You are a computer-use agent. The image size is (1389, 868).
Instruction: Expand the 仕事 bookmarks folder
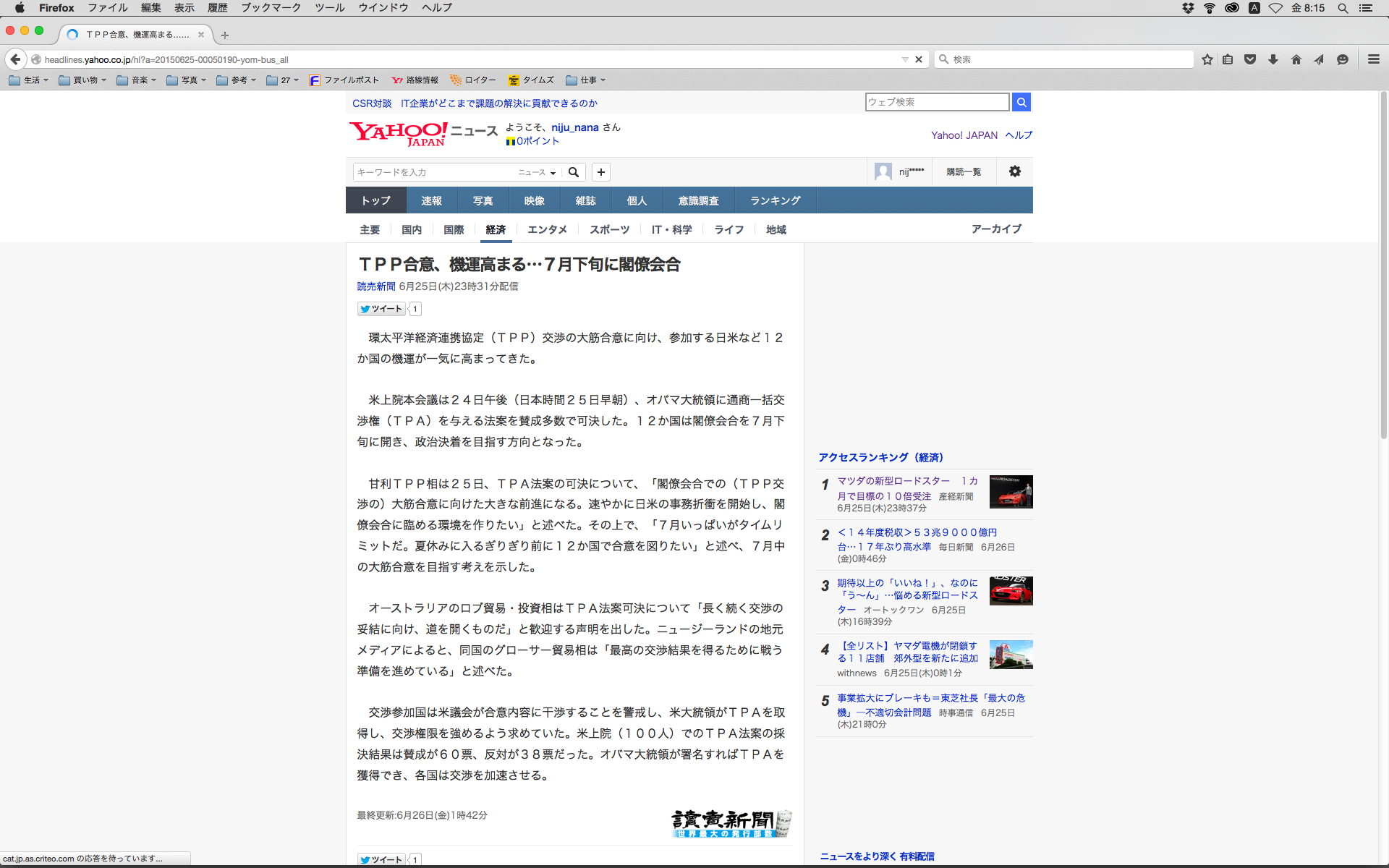tap(586, 80)
